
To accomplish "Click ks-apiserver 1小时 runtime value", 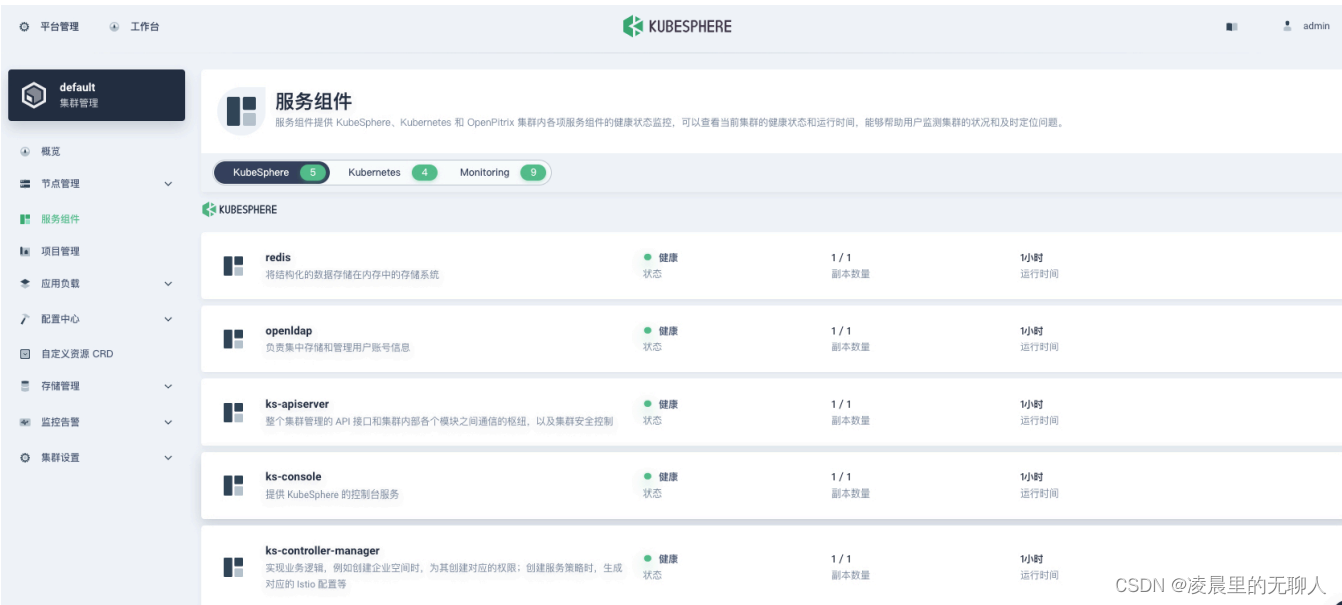I will [1031, 405].
